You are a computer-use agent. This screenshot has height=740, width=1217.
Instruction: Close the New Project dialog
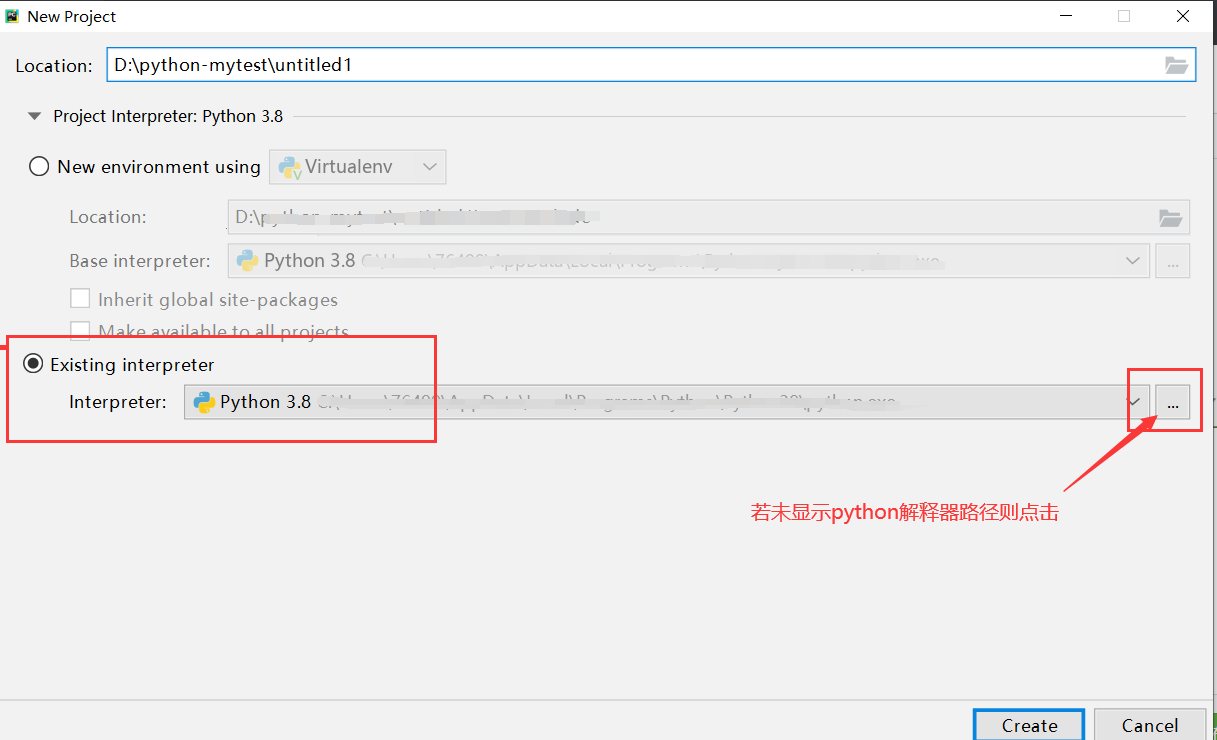pos(1183,16)
